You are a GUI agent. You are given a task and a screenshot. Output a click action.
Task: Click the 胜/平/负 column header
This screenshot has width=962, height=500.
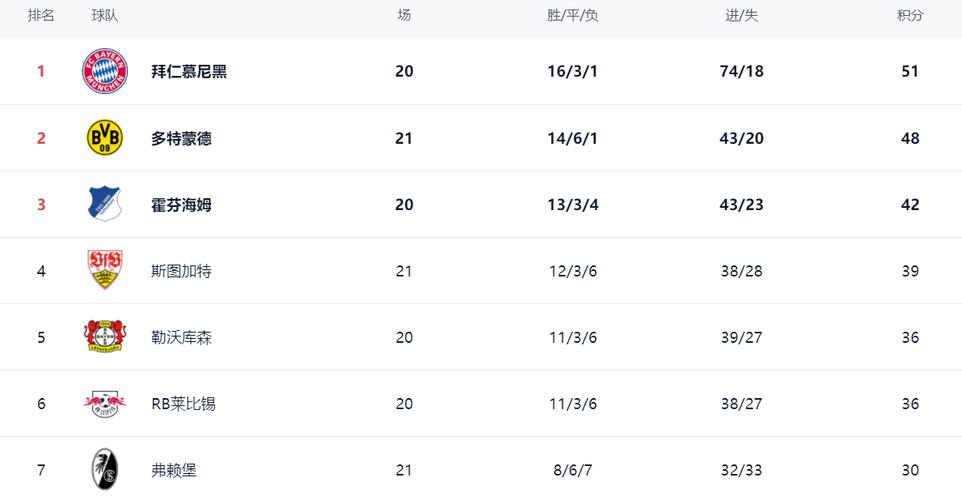[572, 16]
